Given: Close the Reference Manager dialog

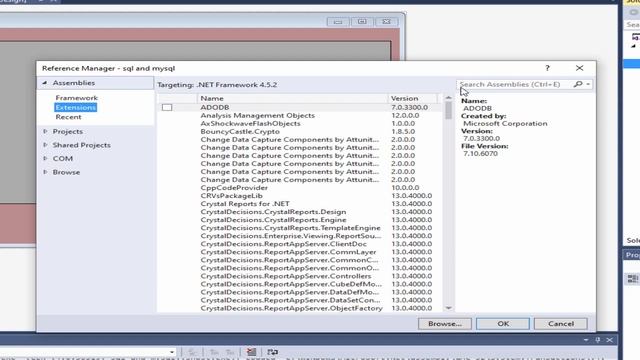Looking at the screenshot, I should pos(580,68).
